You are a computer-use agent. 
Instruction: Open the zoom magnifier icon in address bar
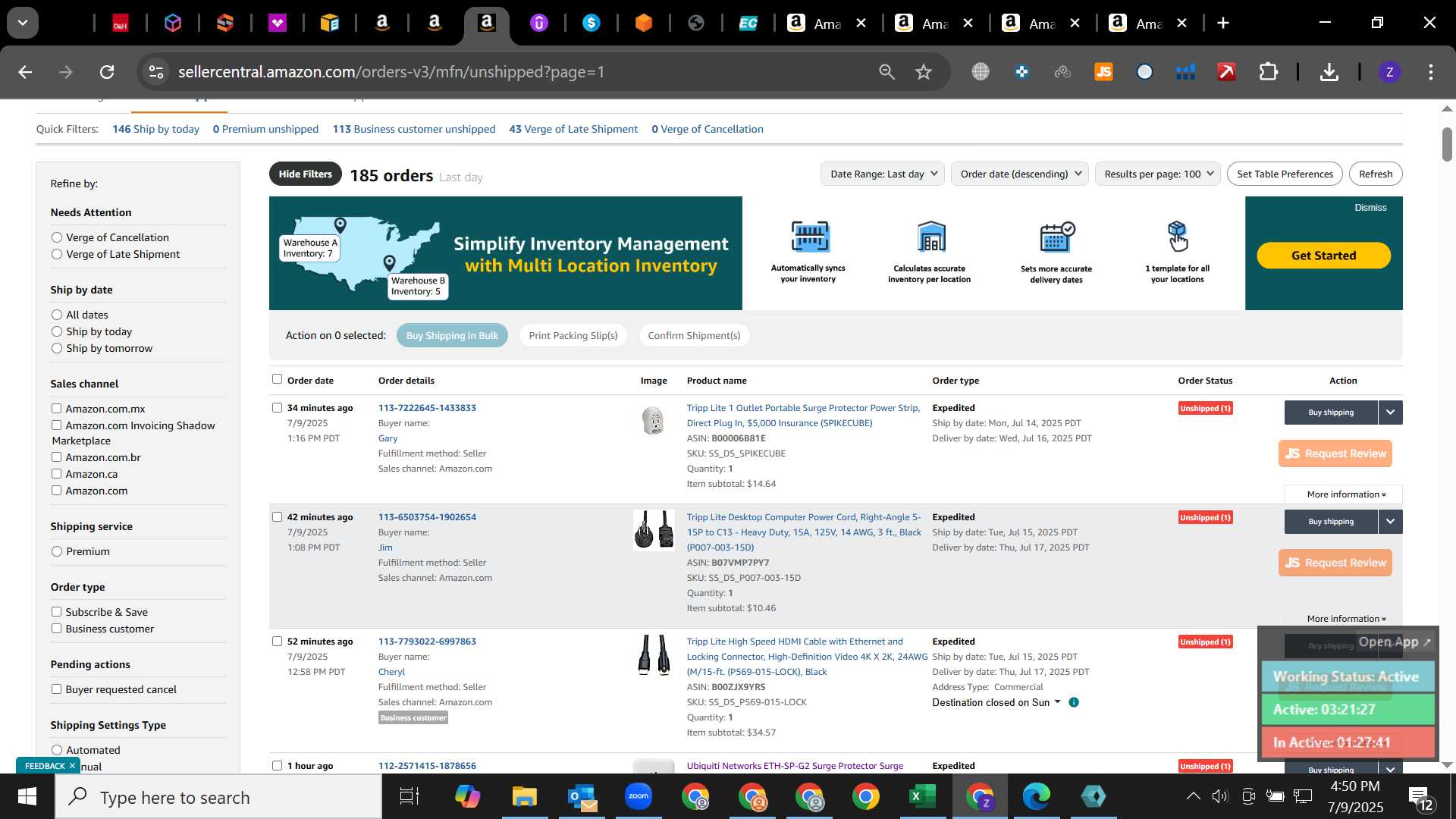pos(886,72)
